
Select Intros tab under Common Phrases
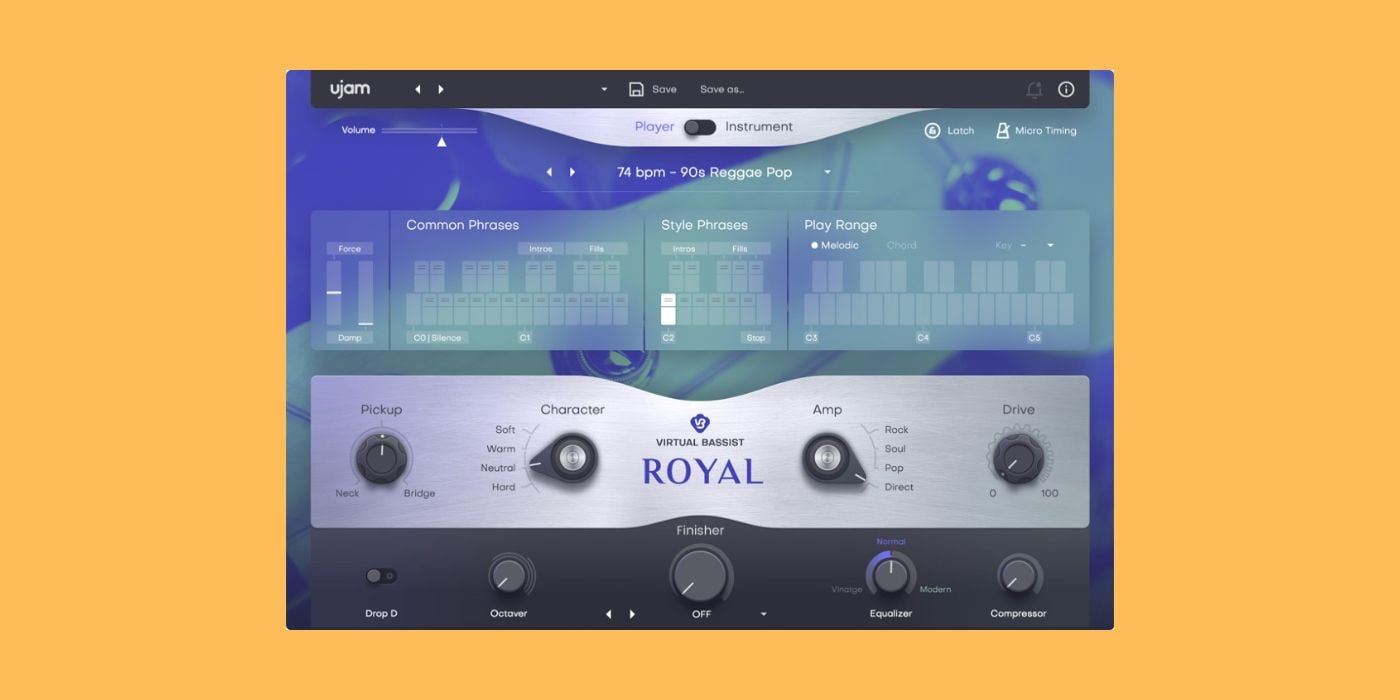pos(540,249)
